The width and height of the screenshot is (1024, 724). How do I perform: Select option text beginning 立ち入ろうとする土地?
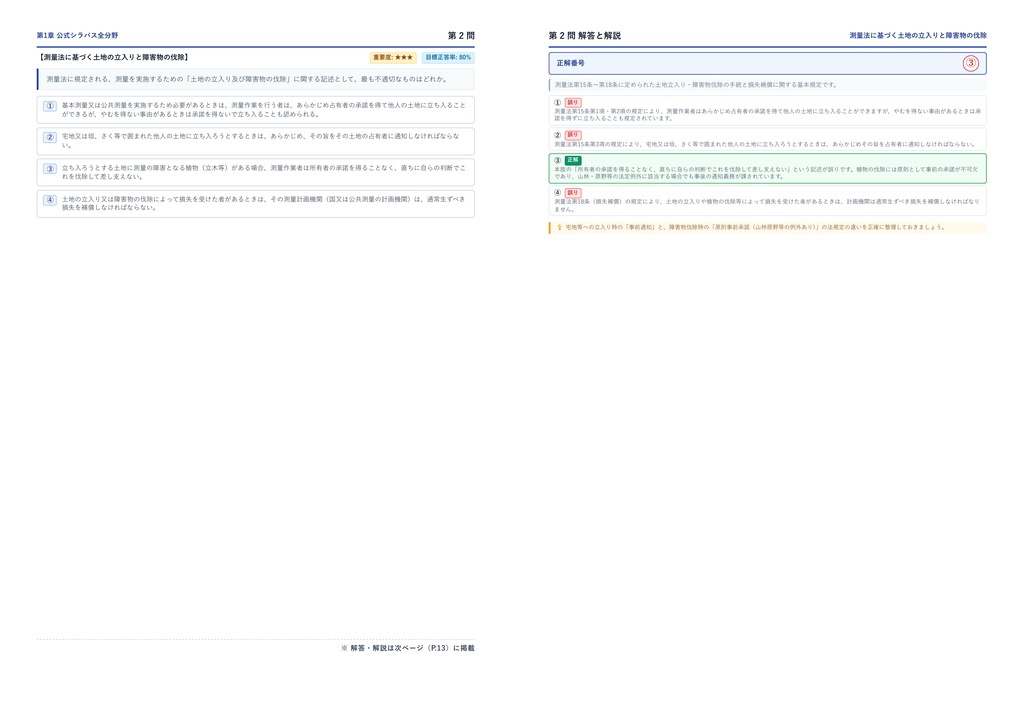click(264, 172)
